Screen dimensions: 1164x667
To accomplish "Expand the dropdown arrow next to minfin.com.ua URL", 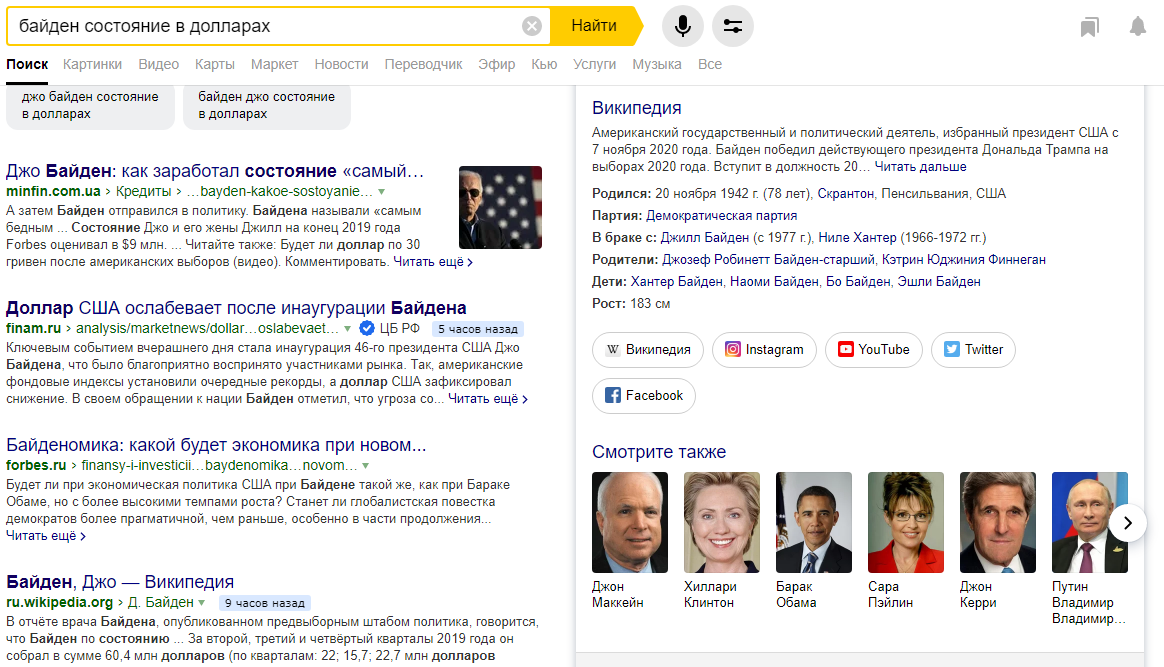I will tap(382, 192).
